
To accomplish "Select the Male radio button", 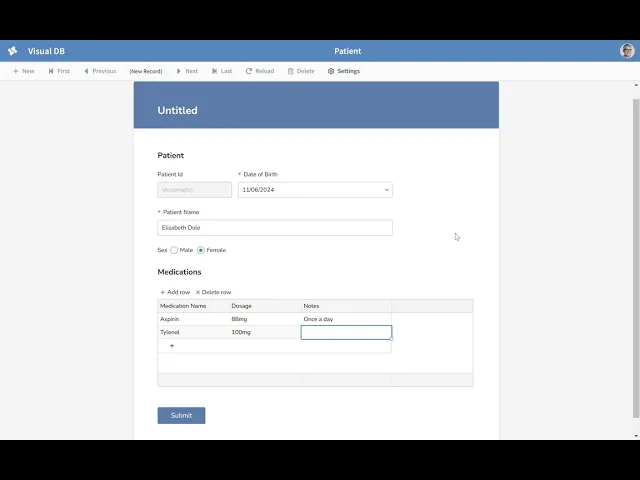I will tap(174, 250).
